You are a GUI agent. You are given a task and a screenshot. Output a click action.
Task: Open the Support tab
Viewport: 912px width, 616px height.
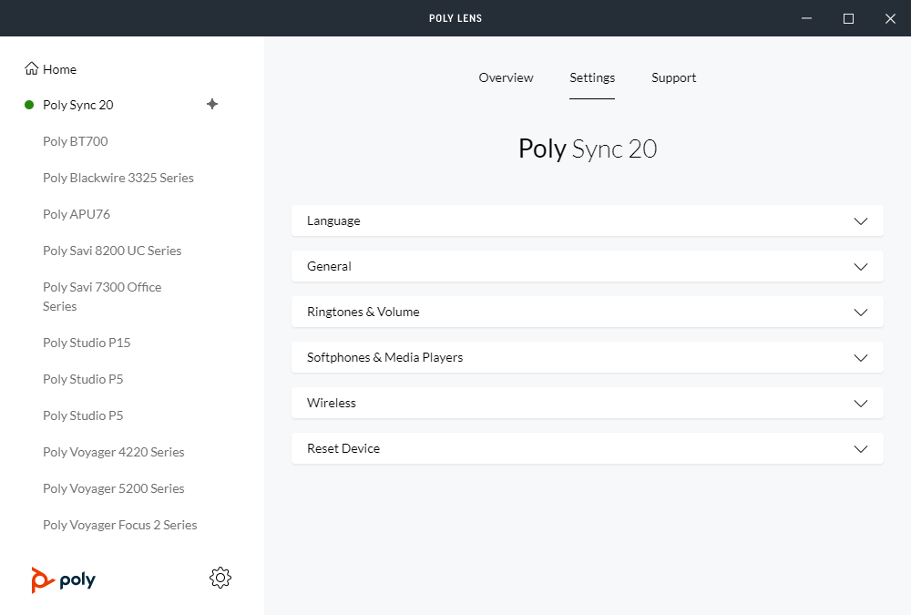[x=673, y=78]
